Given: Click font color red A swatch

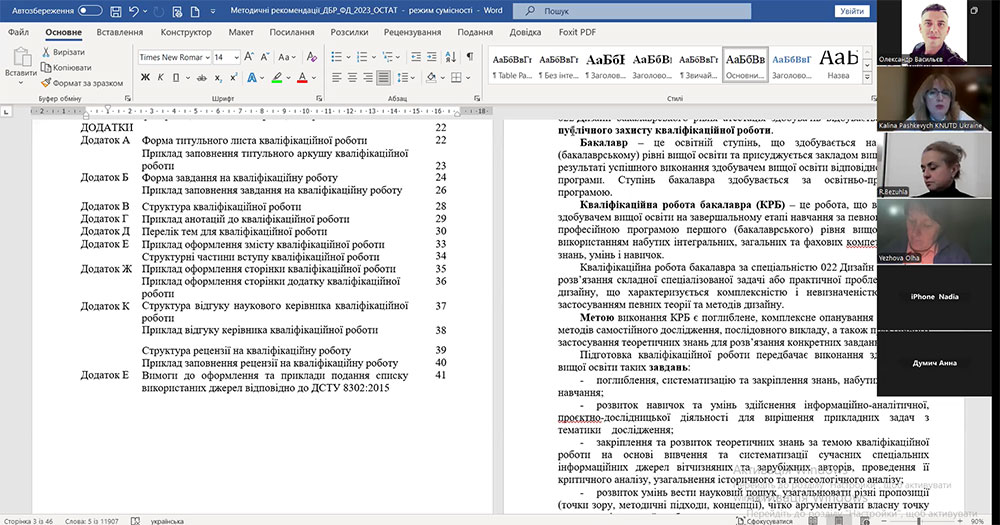Looking at the screenshot, I should [302, 78].
